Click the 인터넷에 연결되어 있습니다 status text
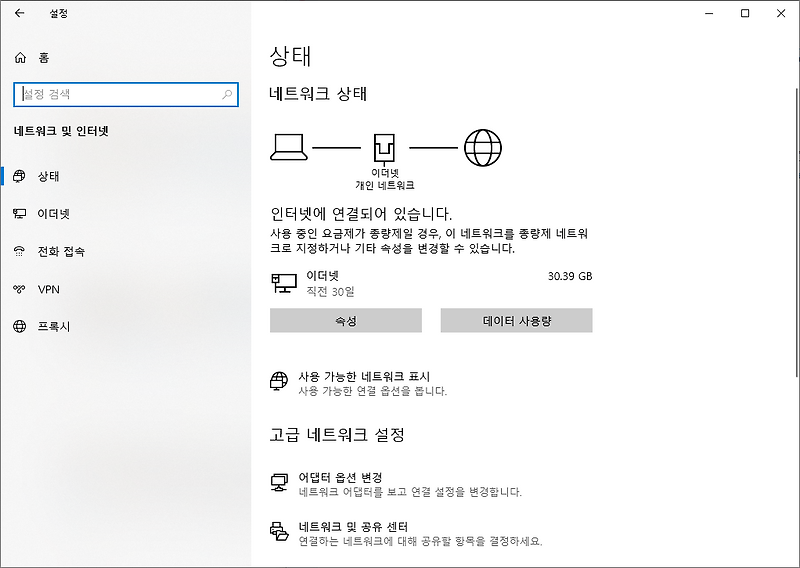The height and width of the screenshot is (568, 800). coord(361,213)
